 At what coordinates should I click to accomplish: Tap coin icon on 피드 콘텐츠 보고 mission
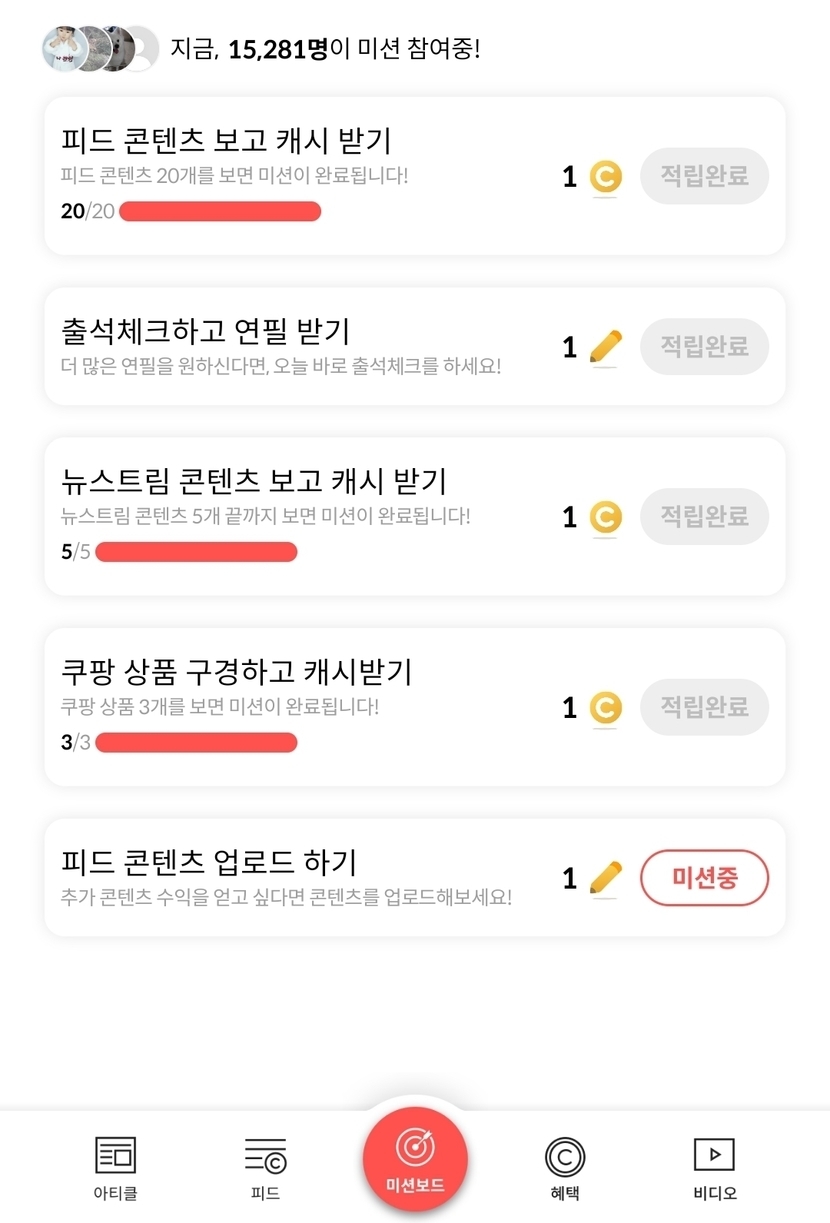point(605,178)
